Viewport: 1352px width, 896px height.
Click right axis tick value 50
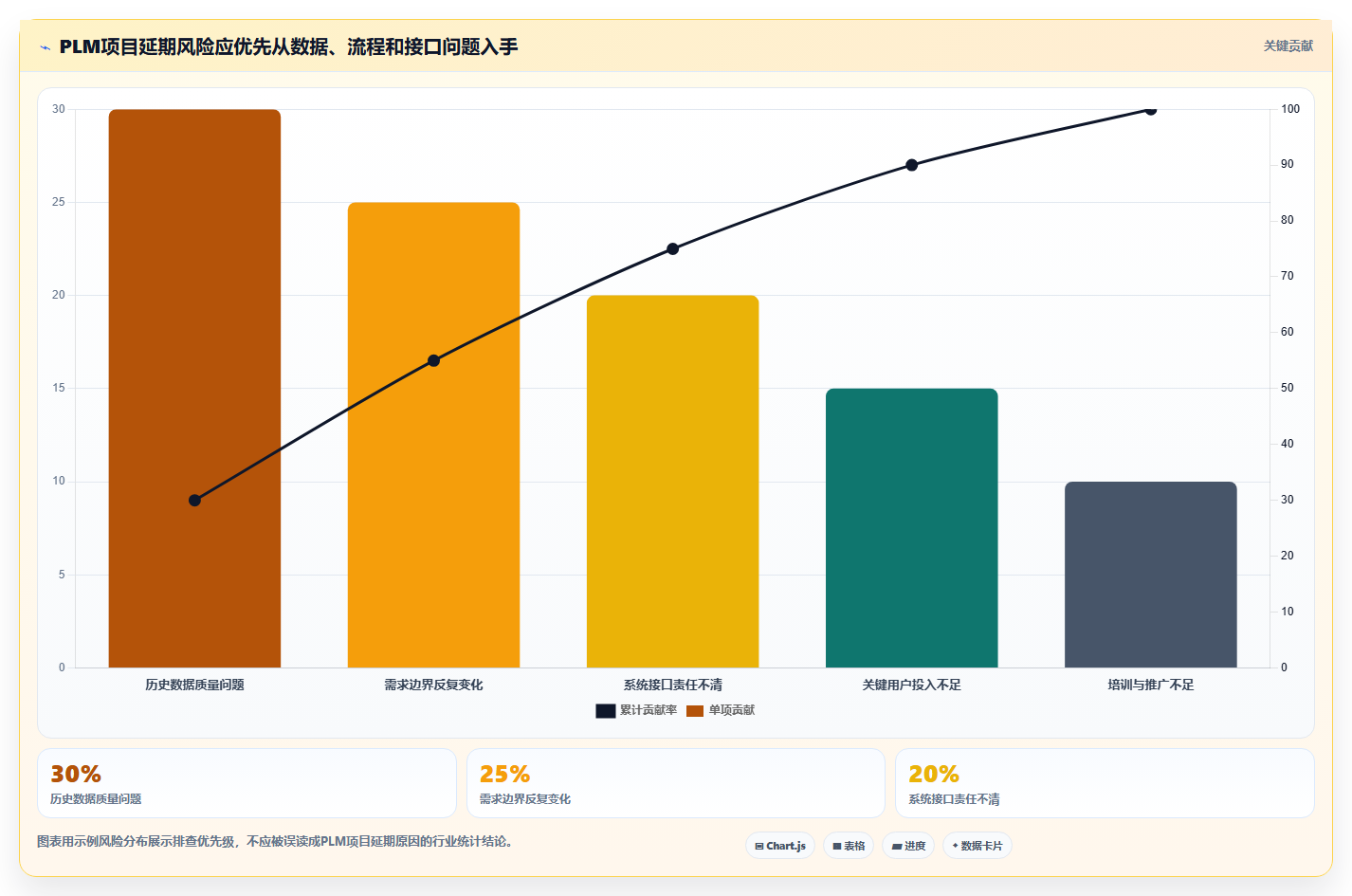(x=1288, y=388)
